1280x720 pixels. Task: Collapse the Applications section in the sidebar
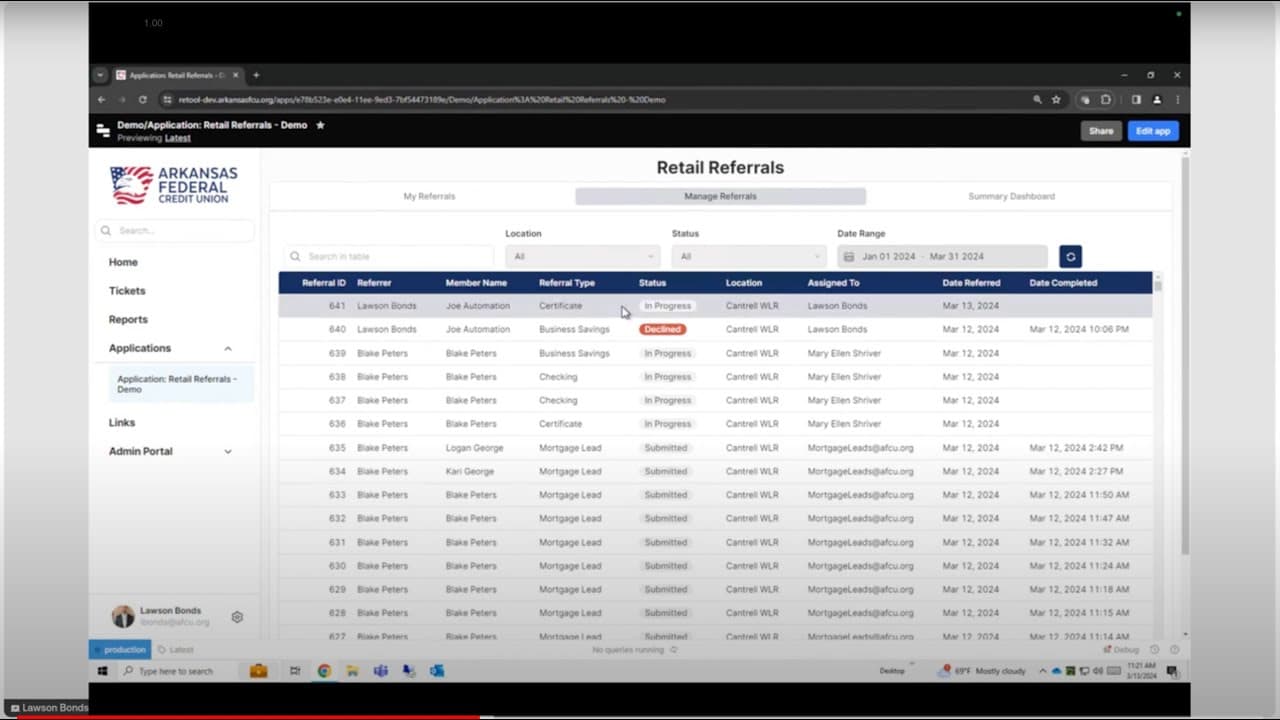pyautogui.click(x=227, y=348)
